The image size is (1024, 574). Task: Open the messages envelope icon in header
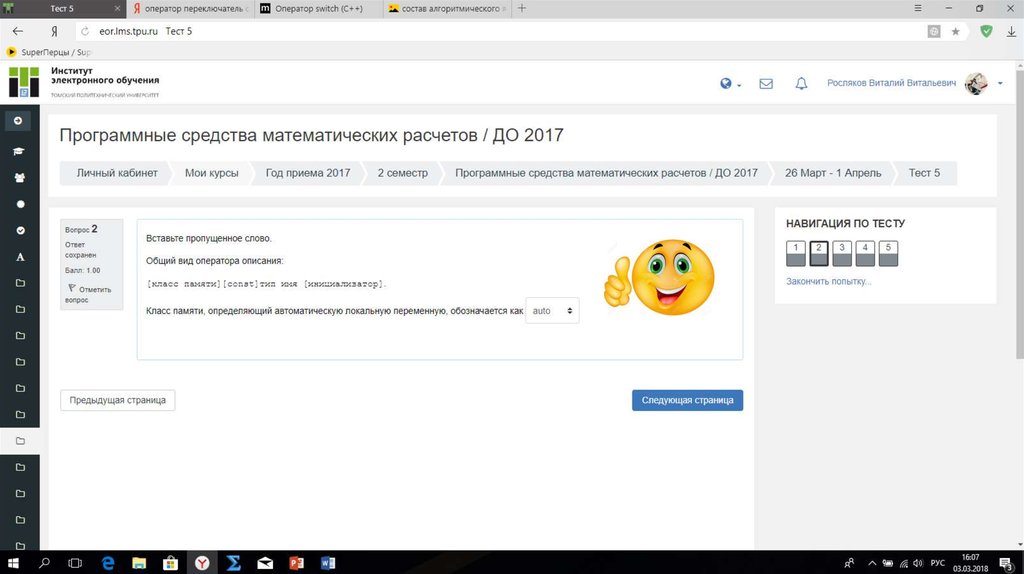tap(766, 84)
